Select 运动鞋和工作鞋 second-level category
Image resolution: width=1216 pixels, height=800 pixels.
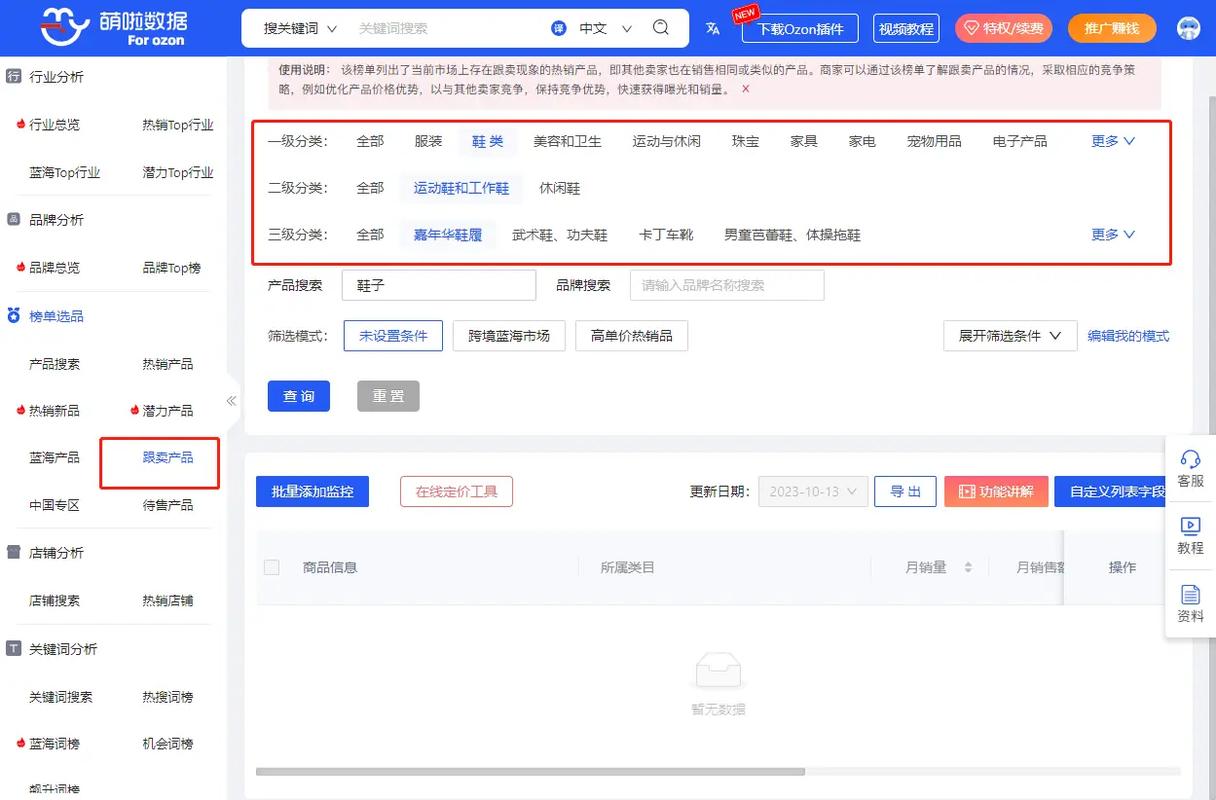tap(461, 188)
